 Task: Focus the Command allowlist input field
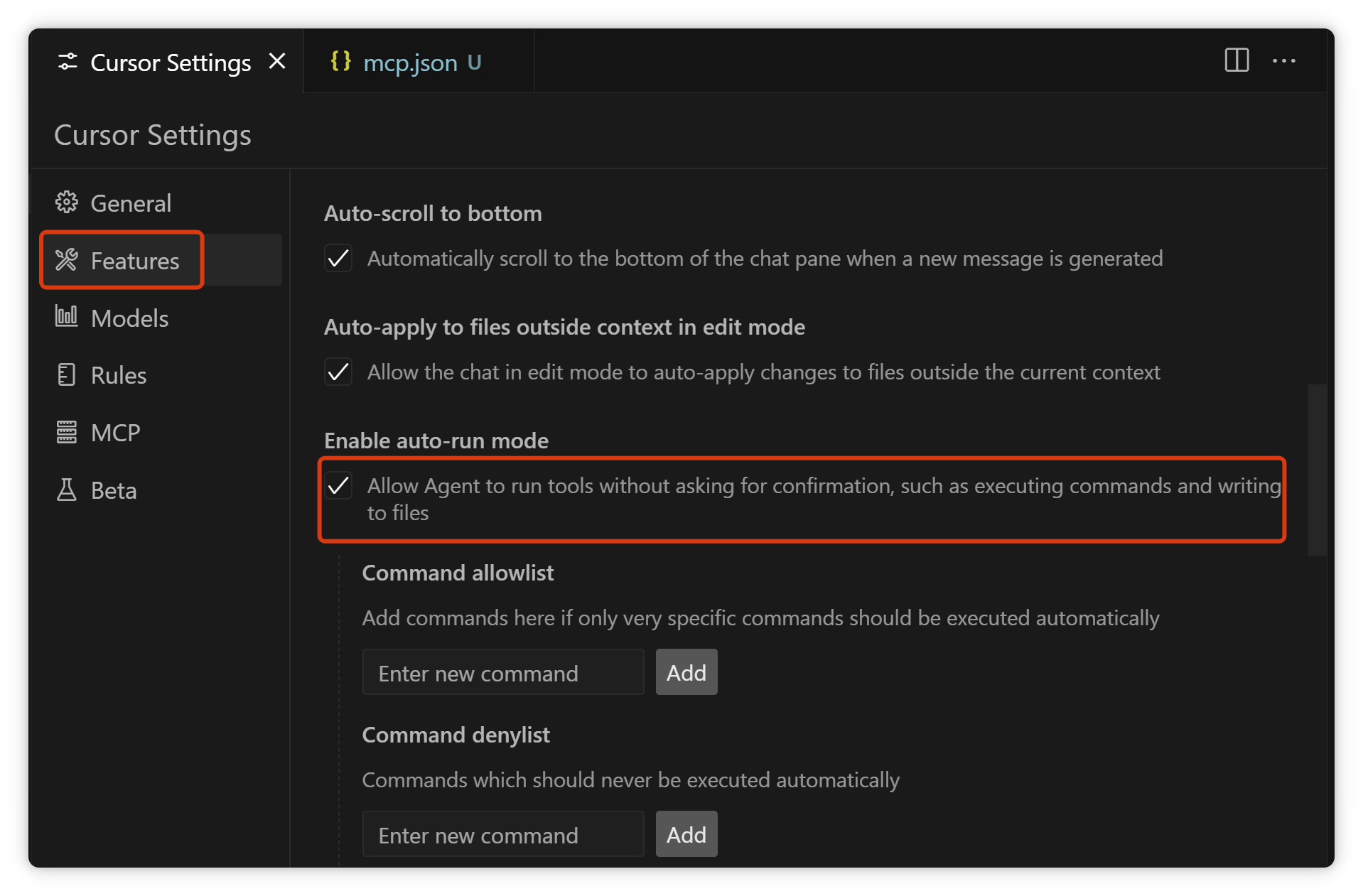tap(503, 672)
